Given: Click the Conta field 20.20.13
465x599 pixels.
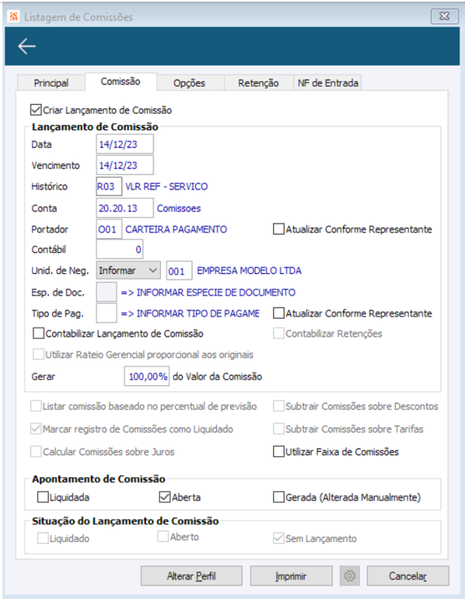Looking at the screenshot, I should [x=125, y=208].
